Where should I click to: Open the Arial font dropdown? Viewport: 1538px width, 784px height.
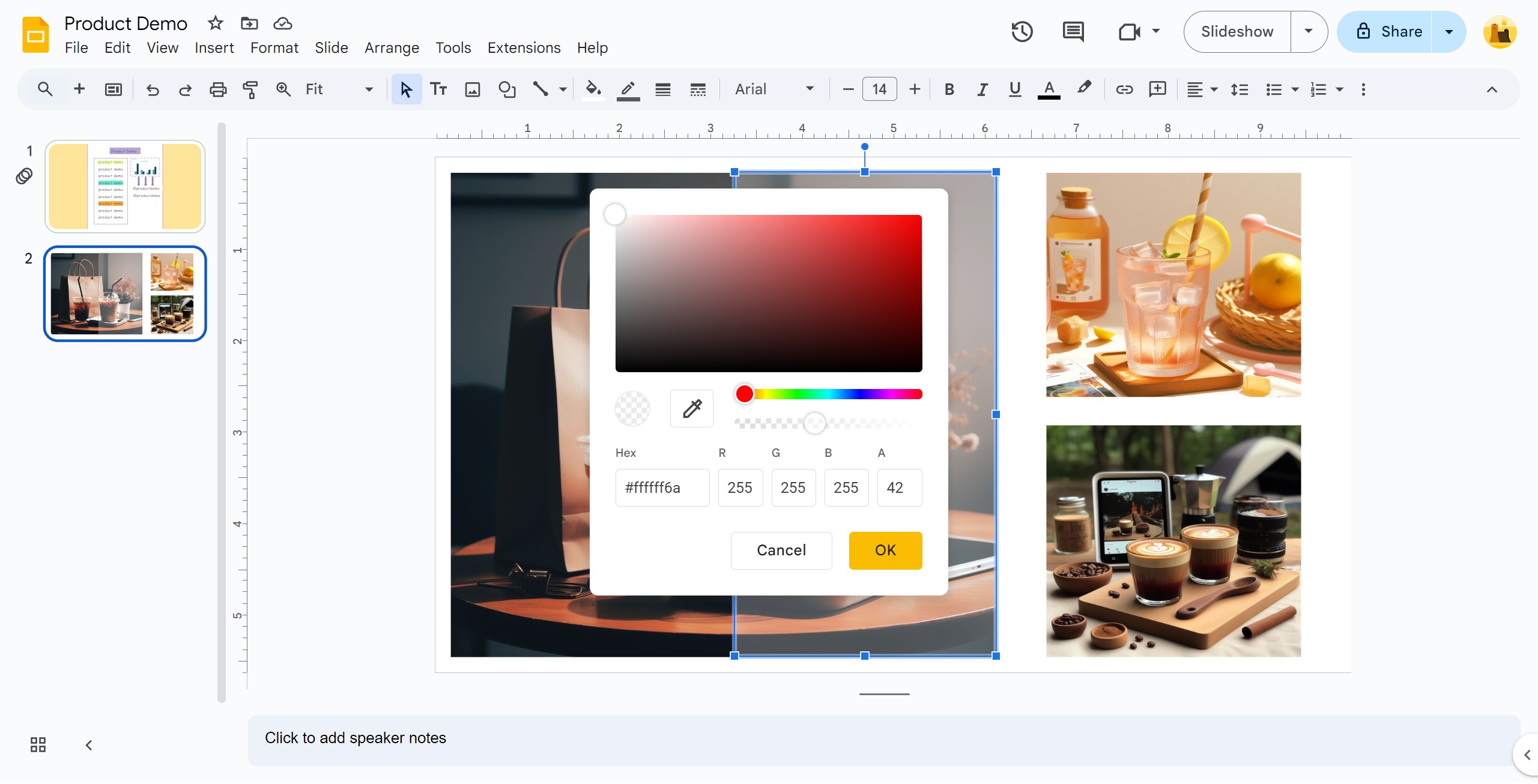click(774, 89)
